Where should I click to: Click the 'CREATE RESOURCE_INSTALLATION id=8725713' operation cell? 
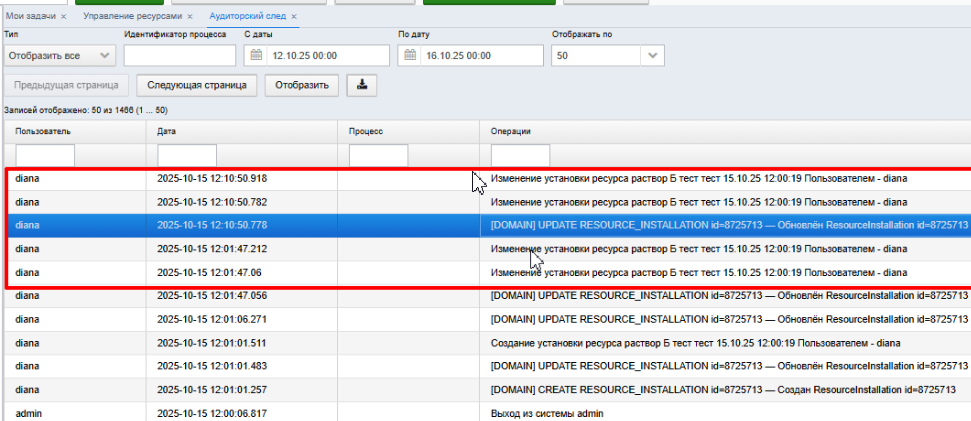725,390
